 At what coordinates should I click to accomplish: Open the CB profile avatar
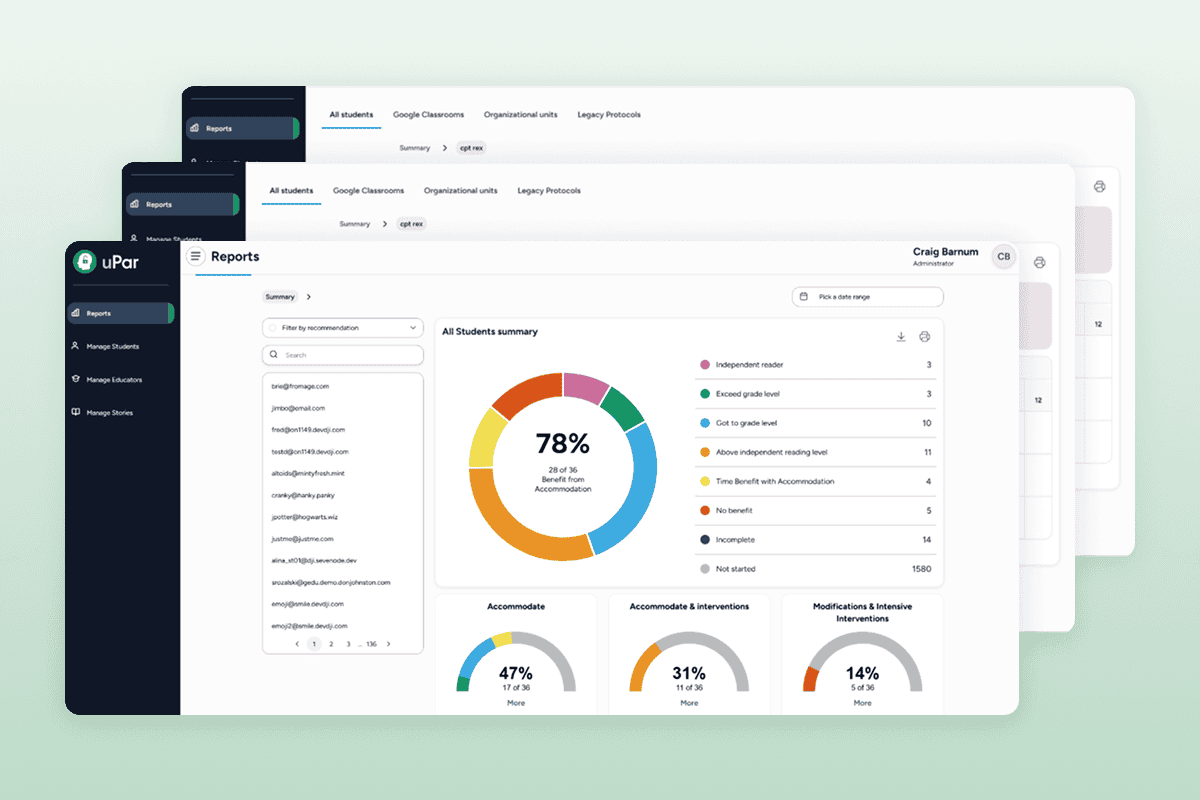1003,257
